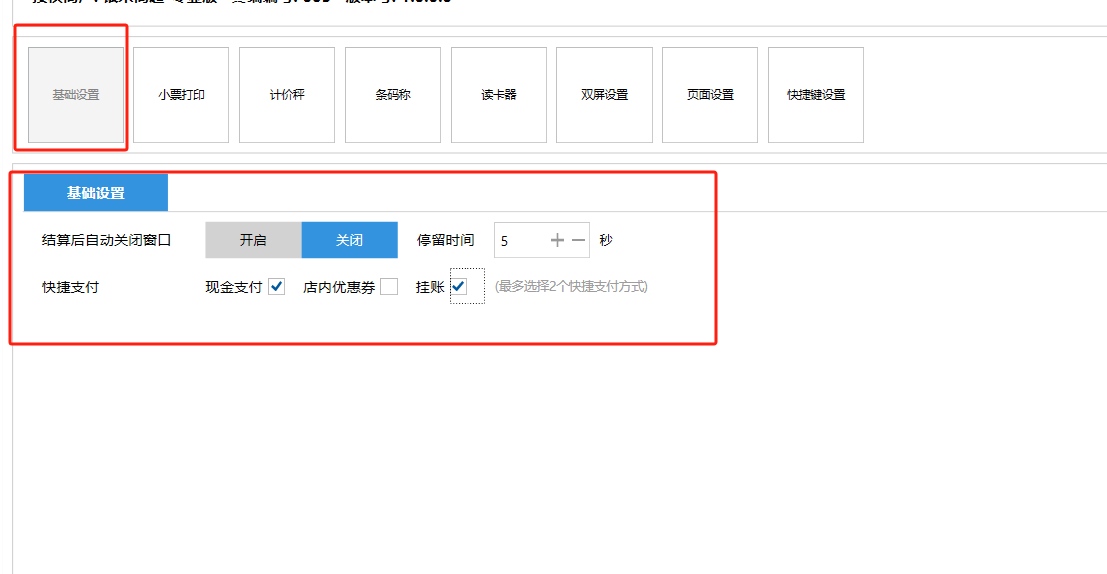Turn on auto-close with the 开启 option
This screenshot has width=1107, height=574.
(x=253, y=241)
